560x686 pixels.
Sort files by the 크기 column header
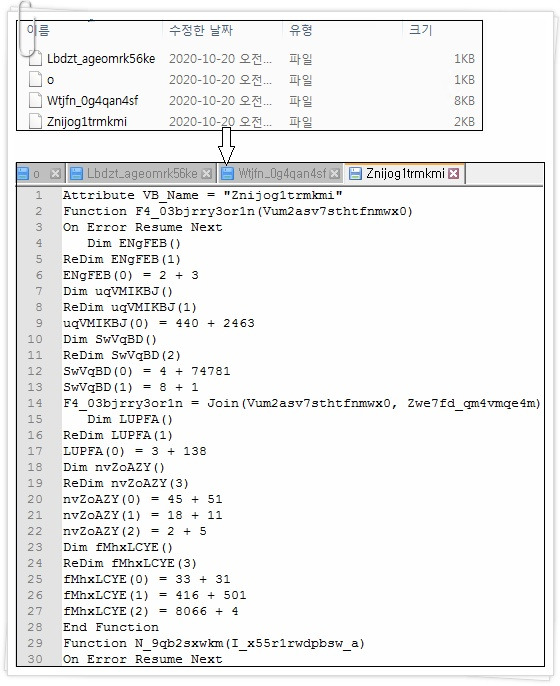[x=420, y=30]
